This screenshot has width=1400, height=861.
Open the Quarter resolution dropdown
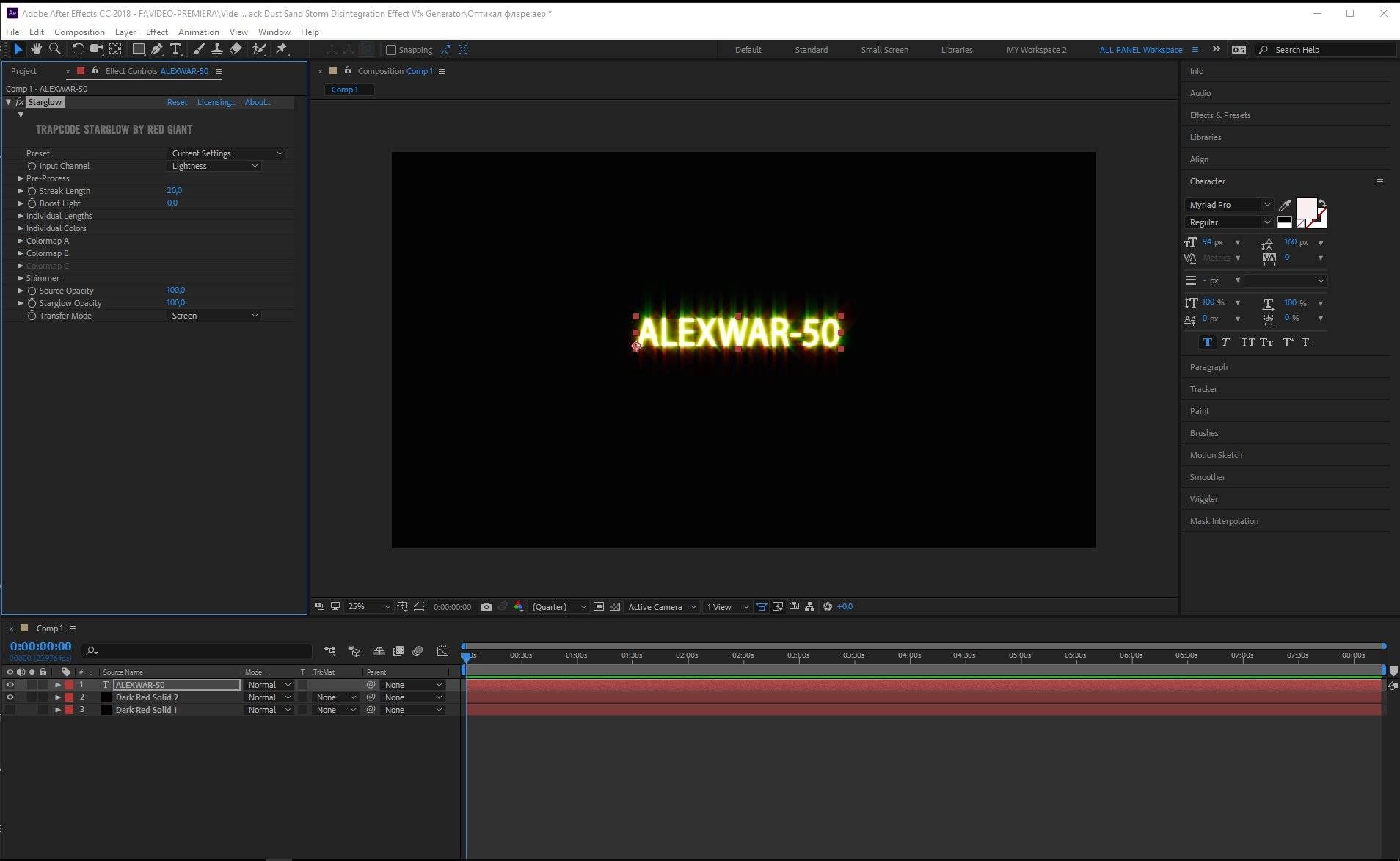[559, 607]
